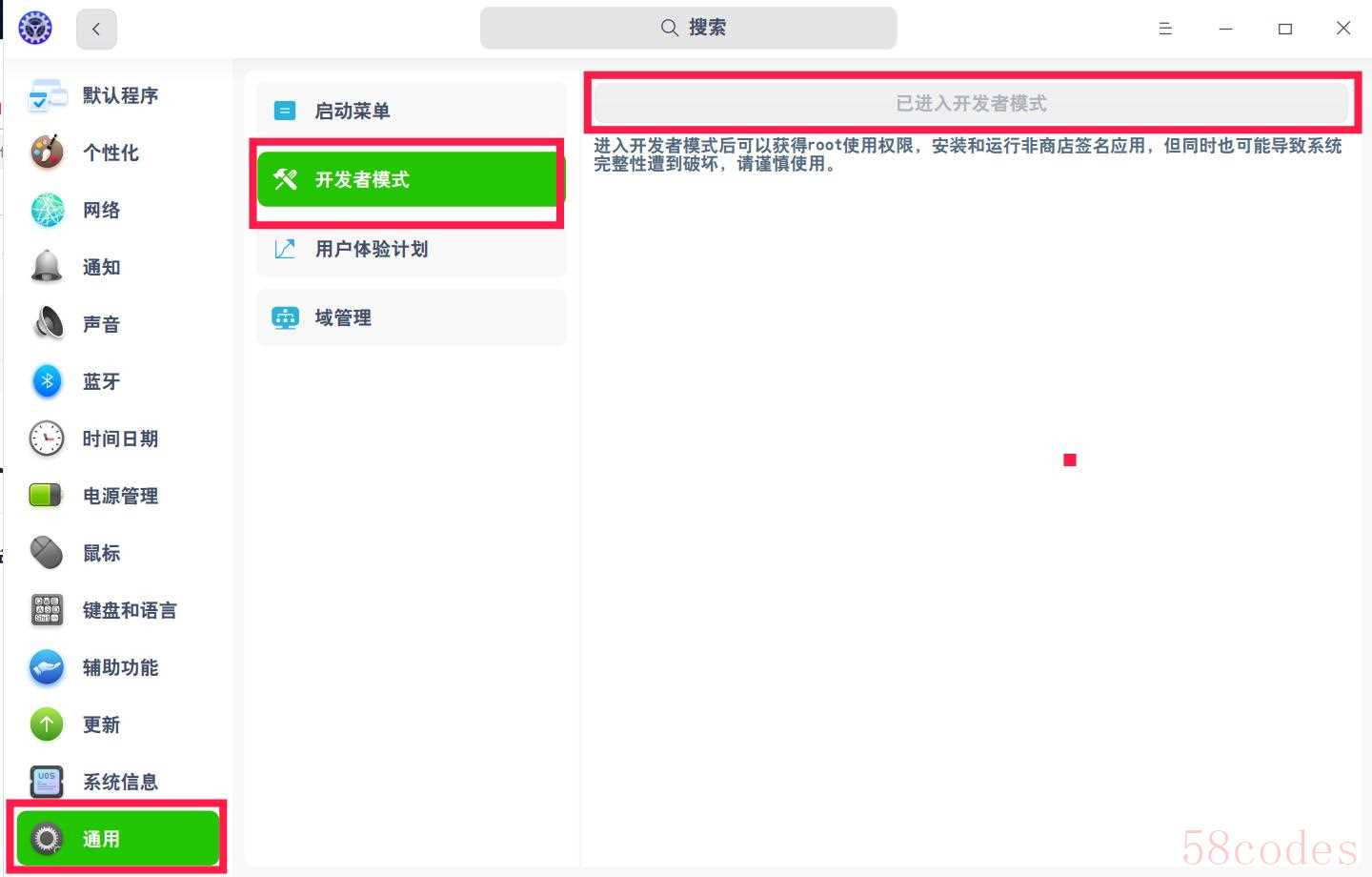
Task: Click the 已进入开发者模式 button
Action: [971, 103]
